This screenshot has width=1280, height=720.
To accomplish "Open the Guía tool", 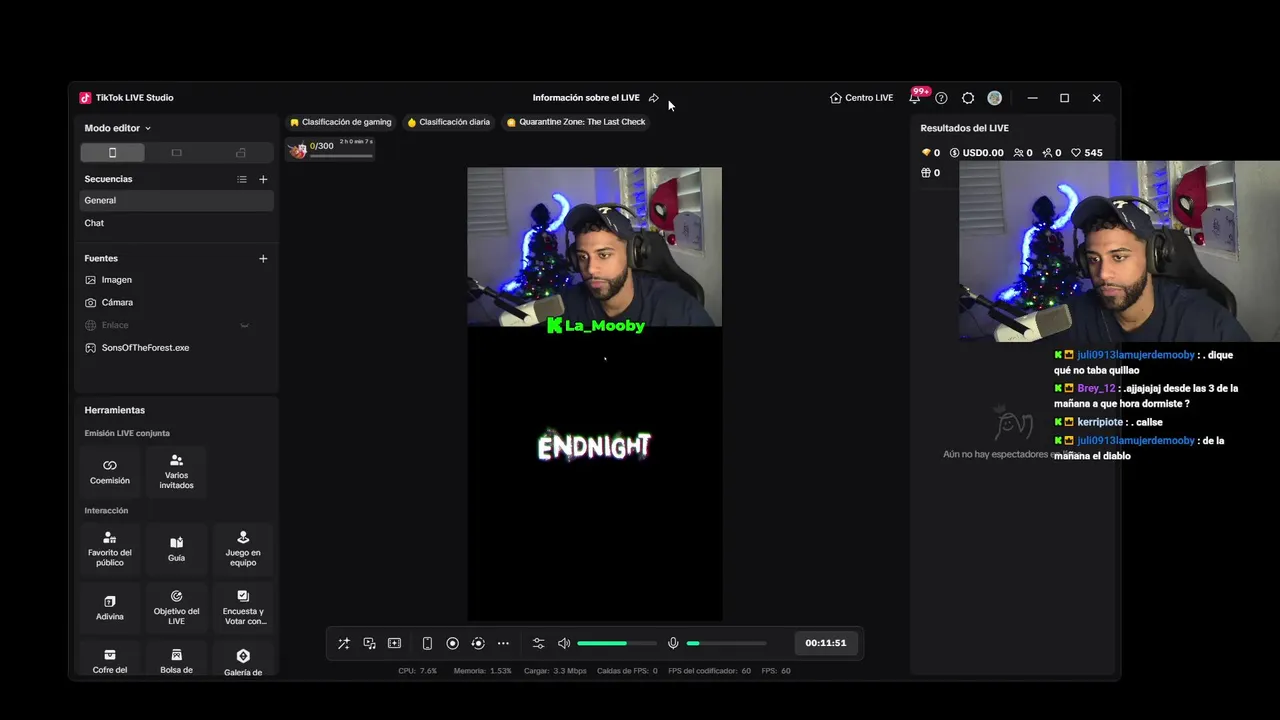I will (x=176, y=548).
